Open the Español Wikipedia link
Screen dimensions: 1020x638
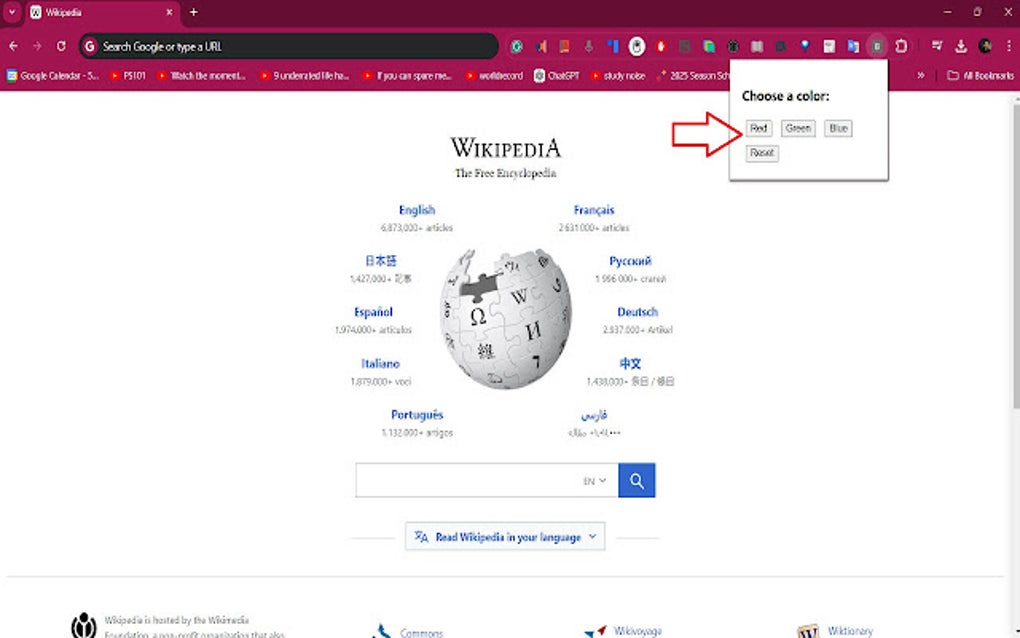coord(373,312)
